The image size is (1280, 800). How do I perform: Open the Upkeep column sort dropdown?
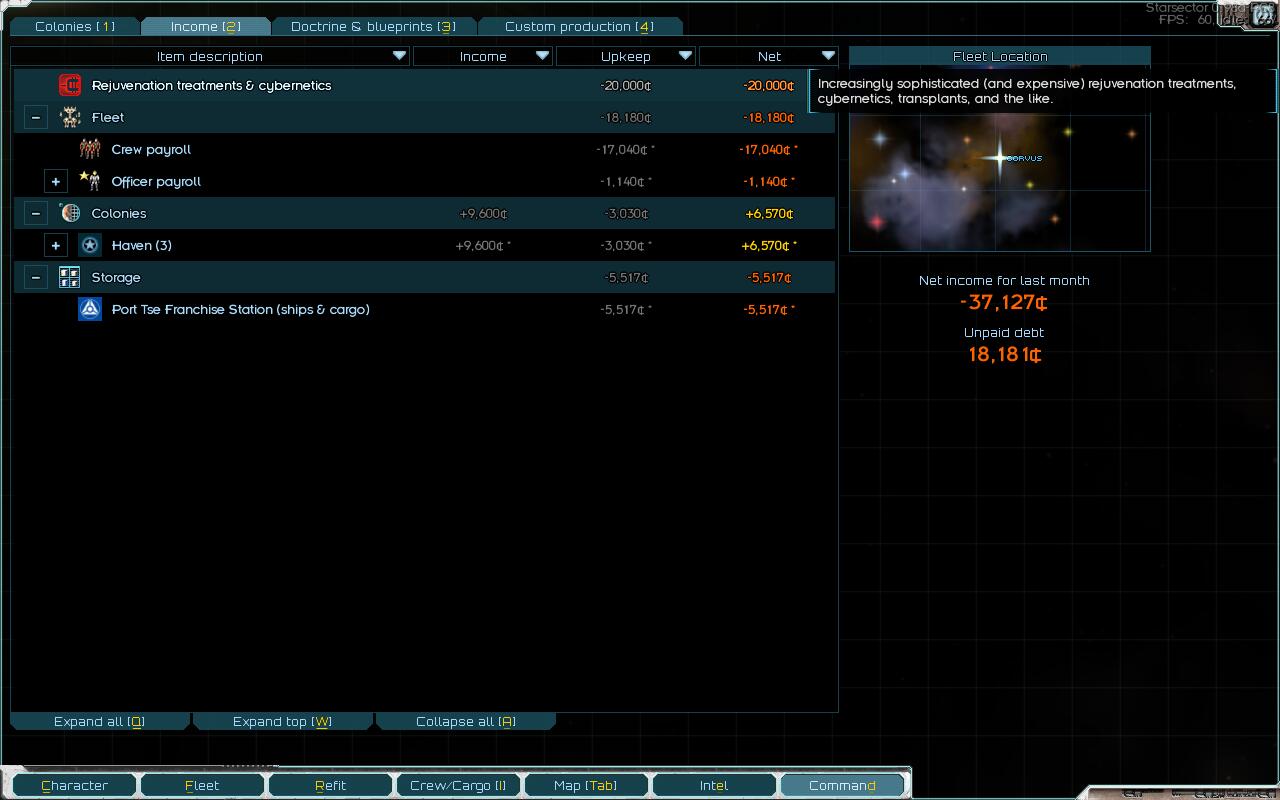(685, 56)
